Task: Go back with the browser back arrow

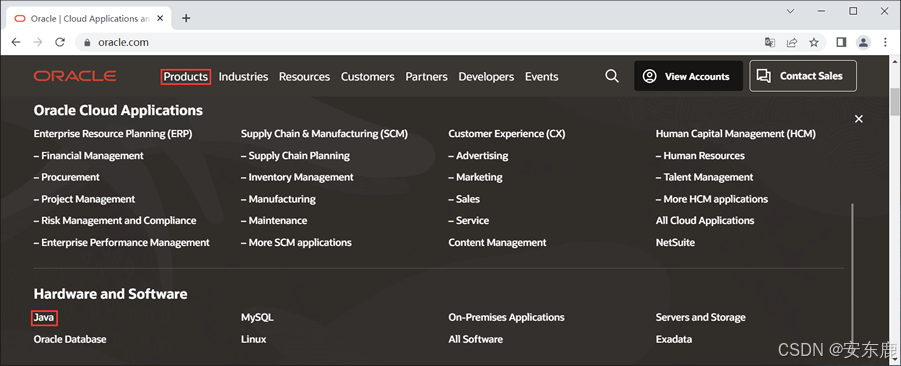Action: (16, 42)
